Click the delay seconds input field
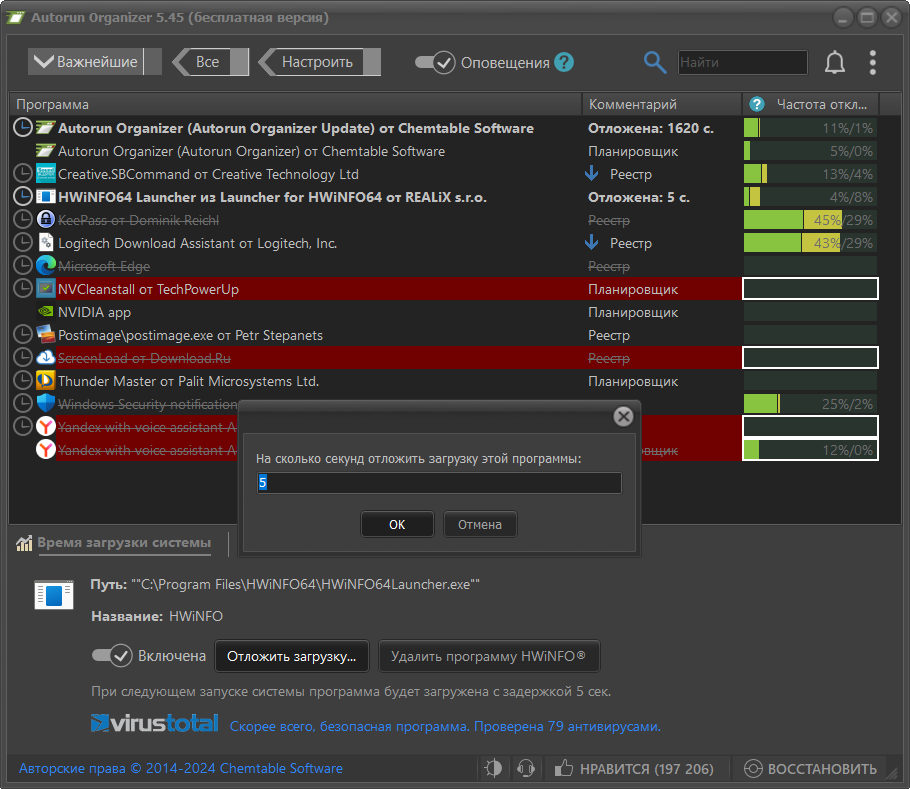Screen dimensions: 910x789 click(439, 483)
